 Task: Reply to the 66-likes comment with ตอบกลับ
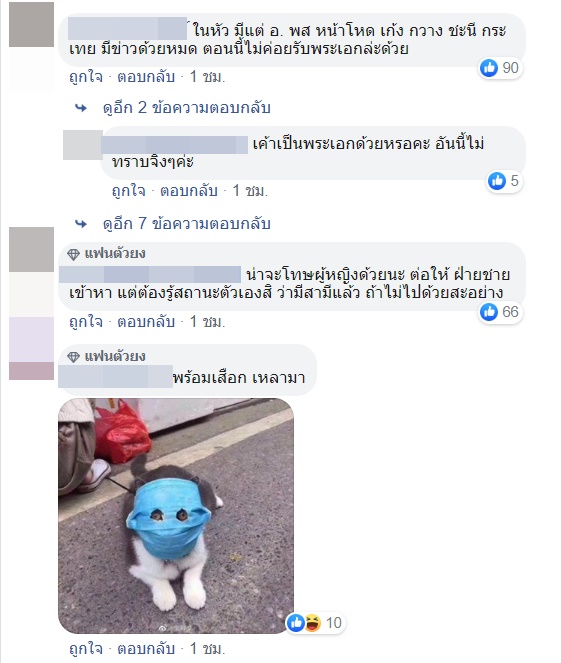click(146, 322)
